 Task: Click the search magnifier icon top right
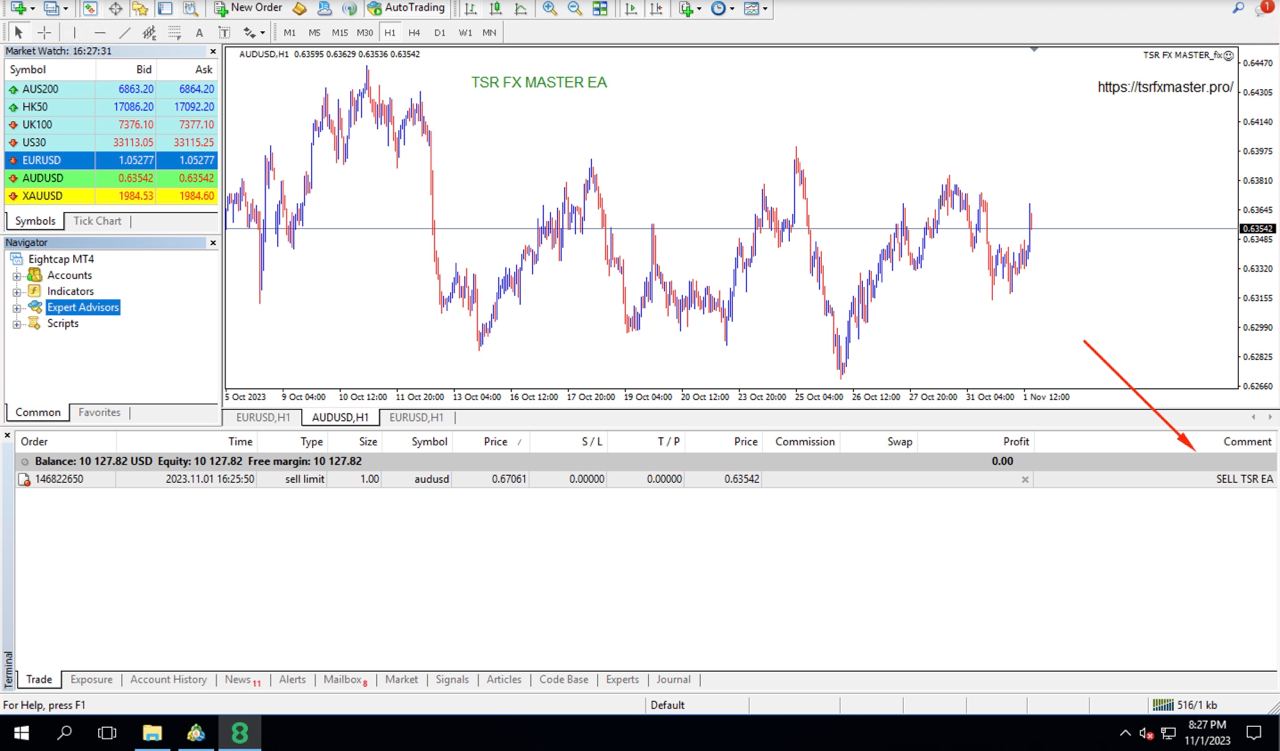tap(1238, 8)
